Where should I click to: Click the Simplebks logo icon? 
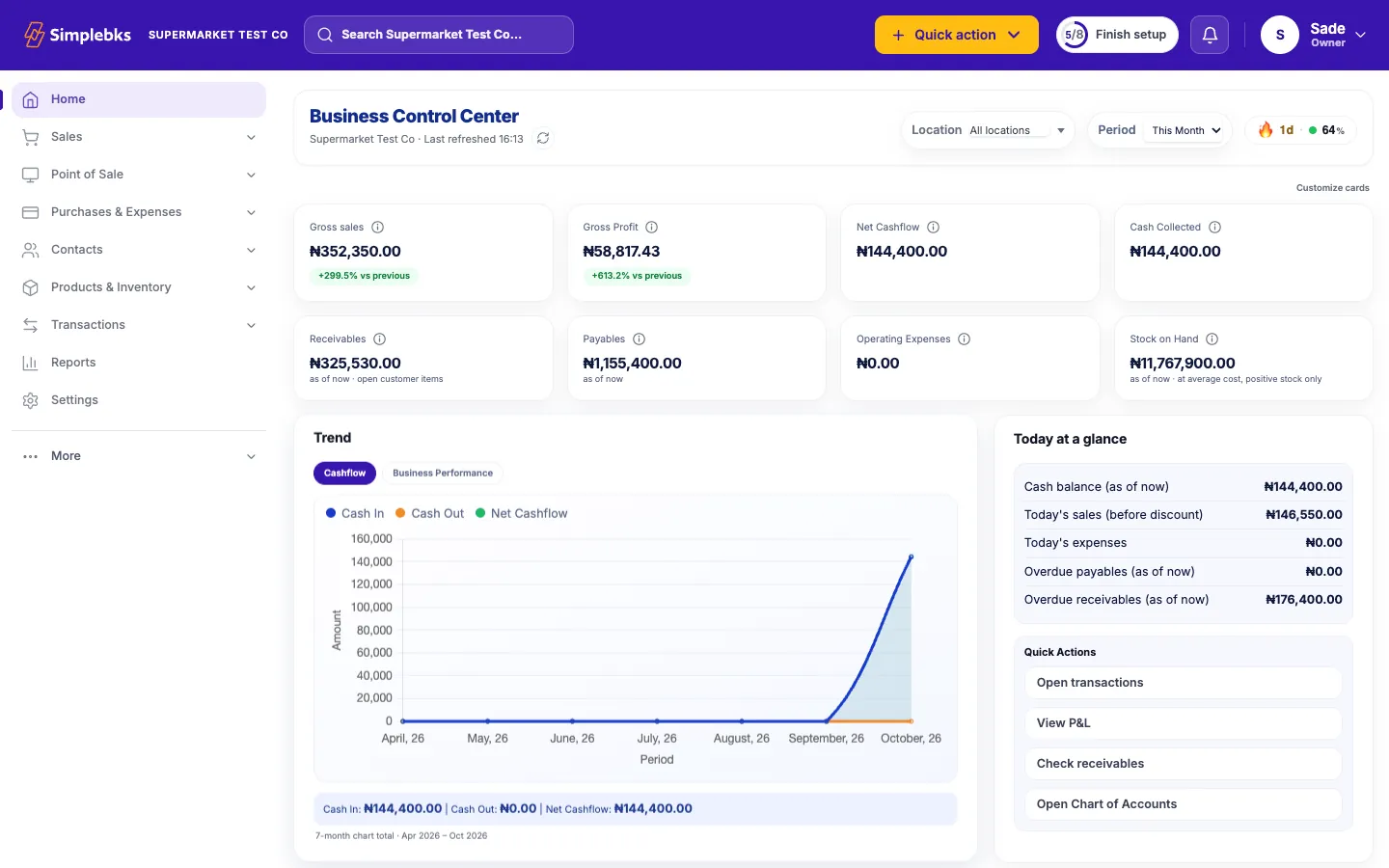coord(34,35)
